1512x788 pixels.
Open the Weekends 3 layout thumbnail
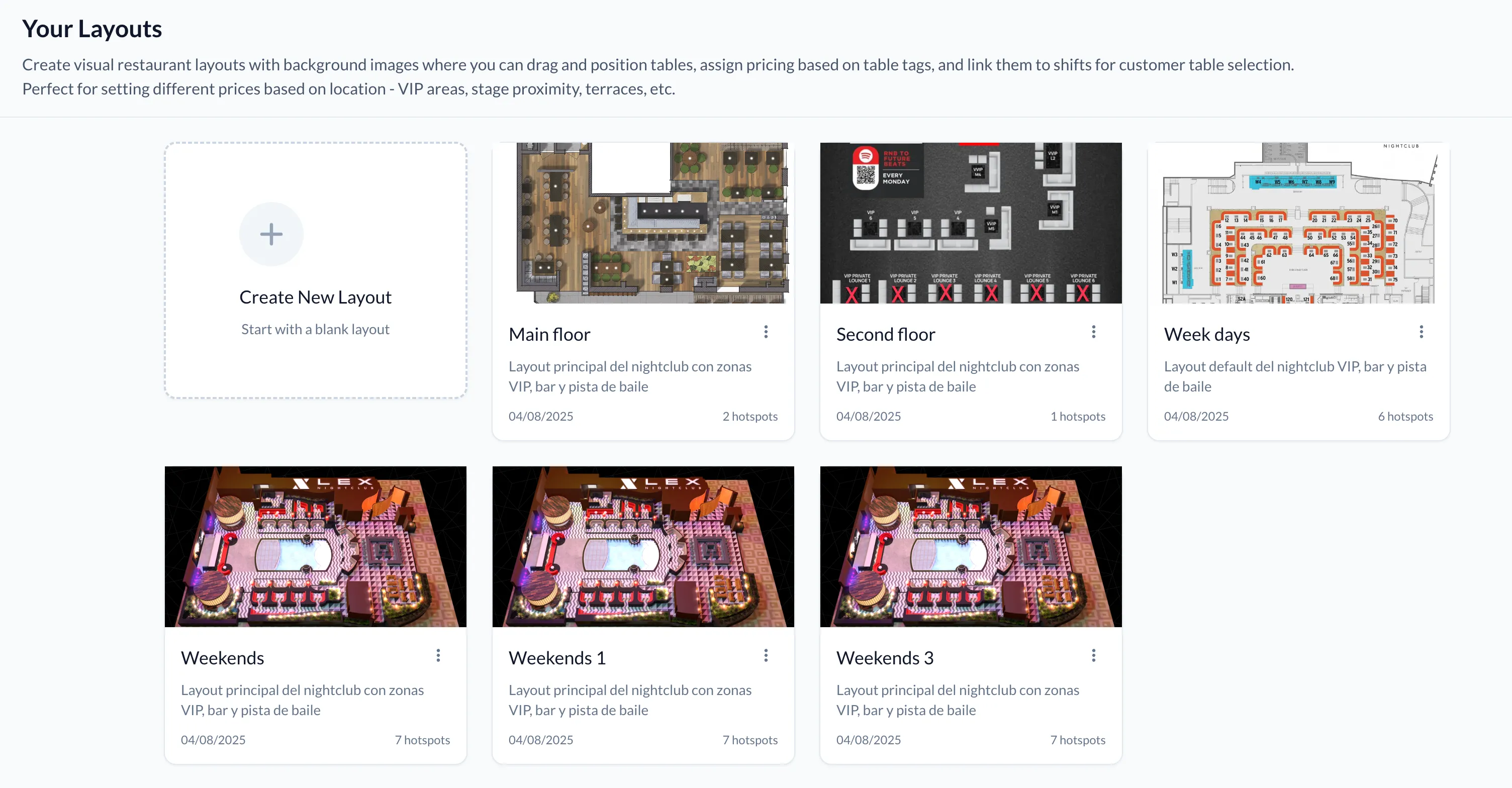pyautogui.click(x=971, y=546)
